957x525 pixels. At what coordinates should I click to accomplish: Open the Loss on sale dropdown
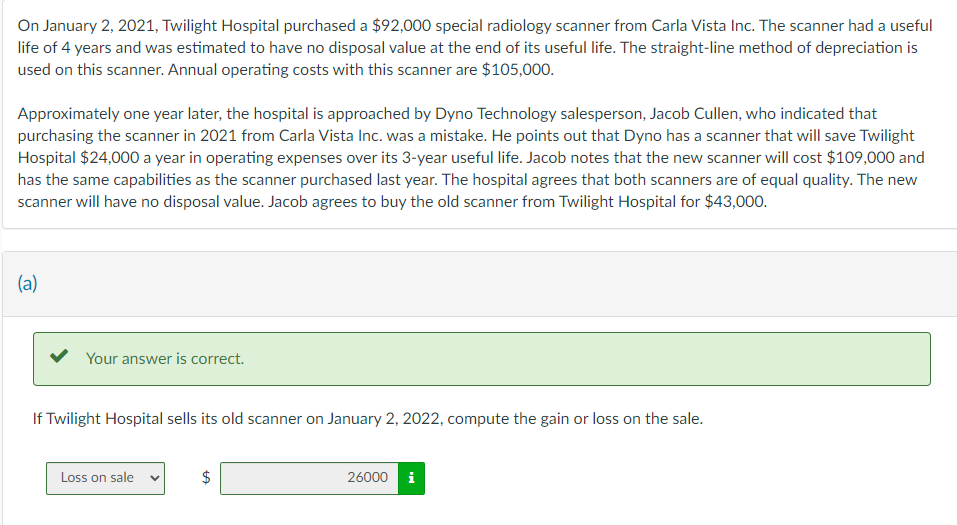pos(106,478)
